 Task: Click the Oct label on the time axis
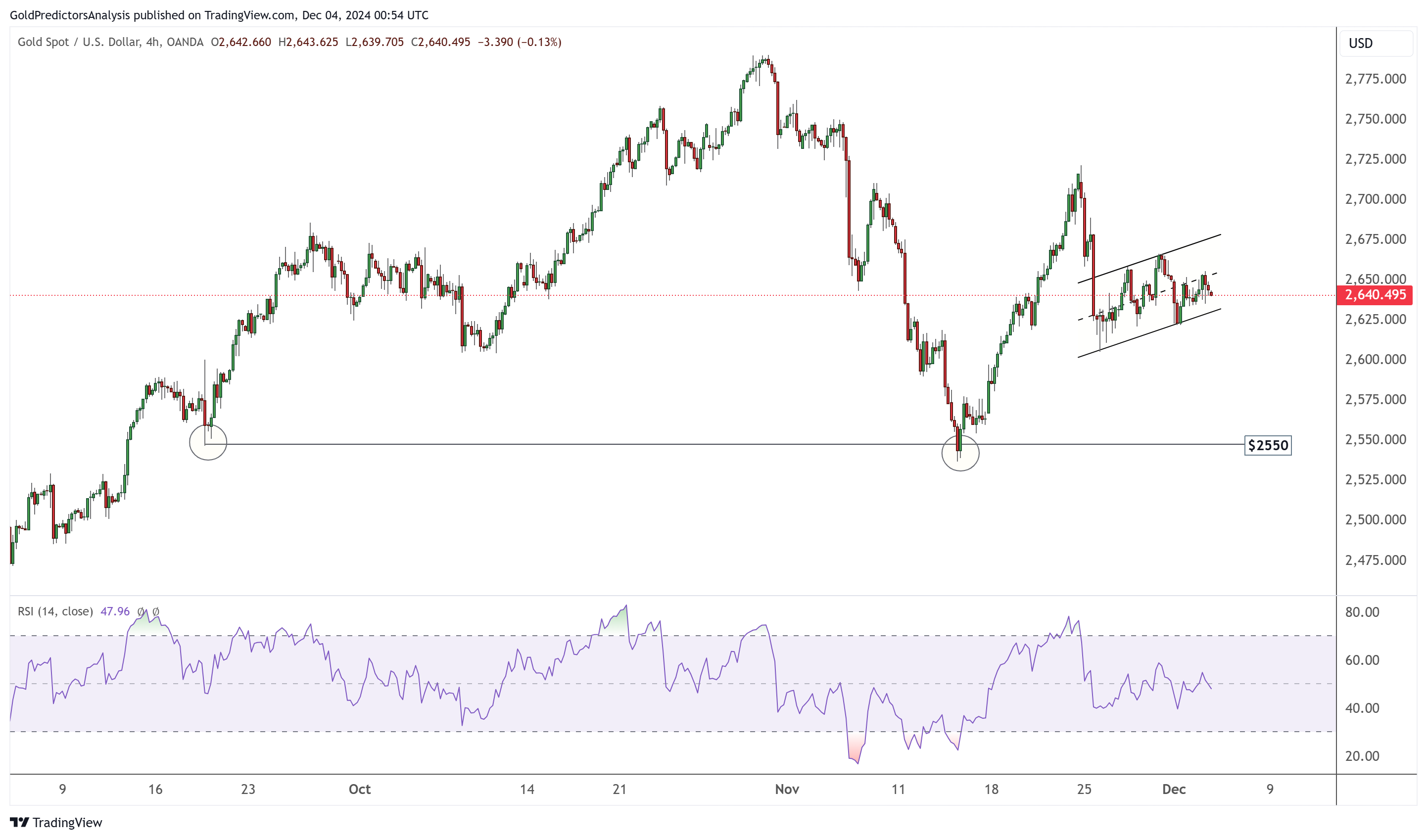coord(360,789)
